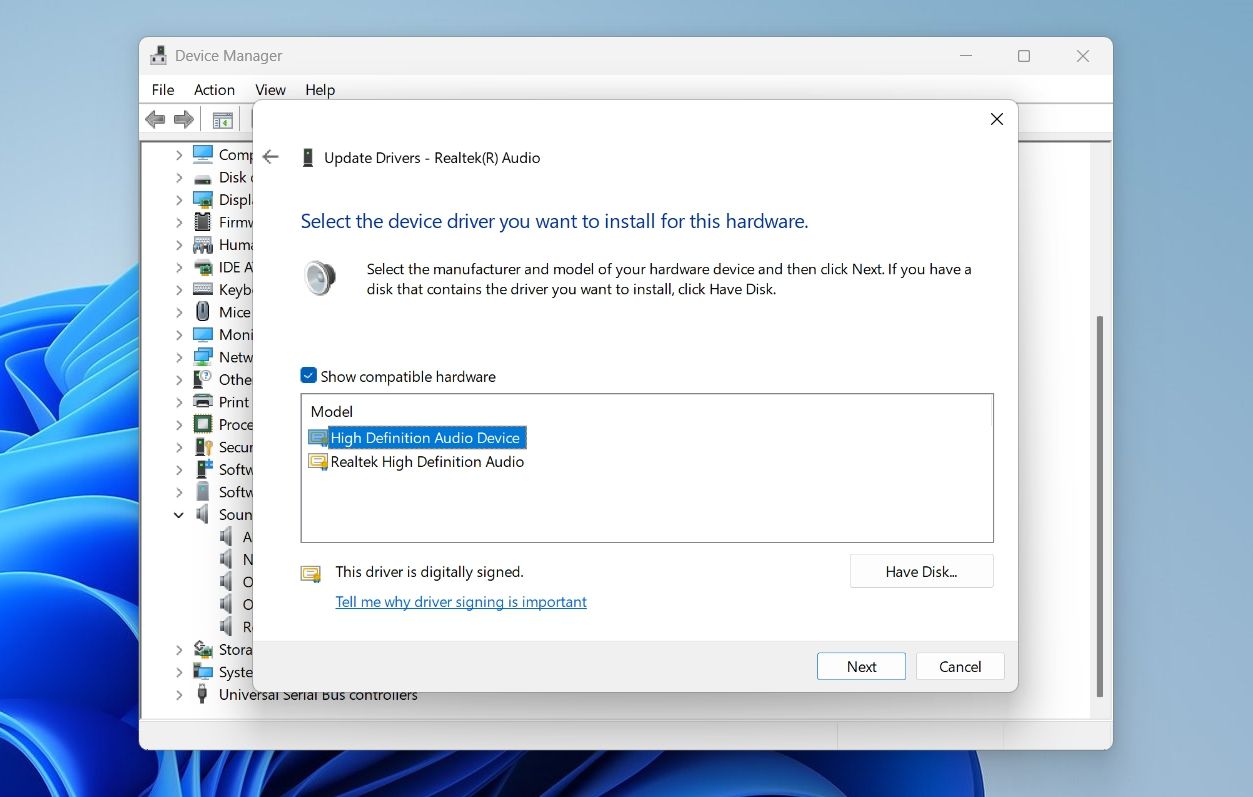Select the Human Interface Devices icon

coord(203,244)
